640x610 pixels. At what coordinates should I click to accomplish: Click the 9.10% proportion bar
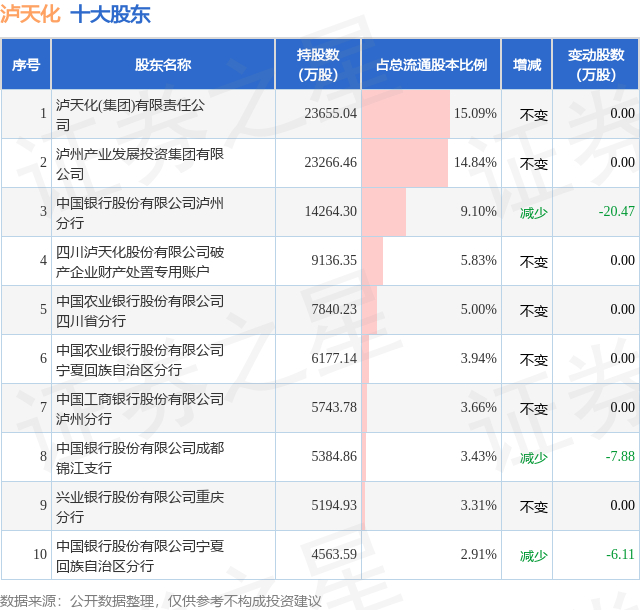point(384,211)
